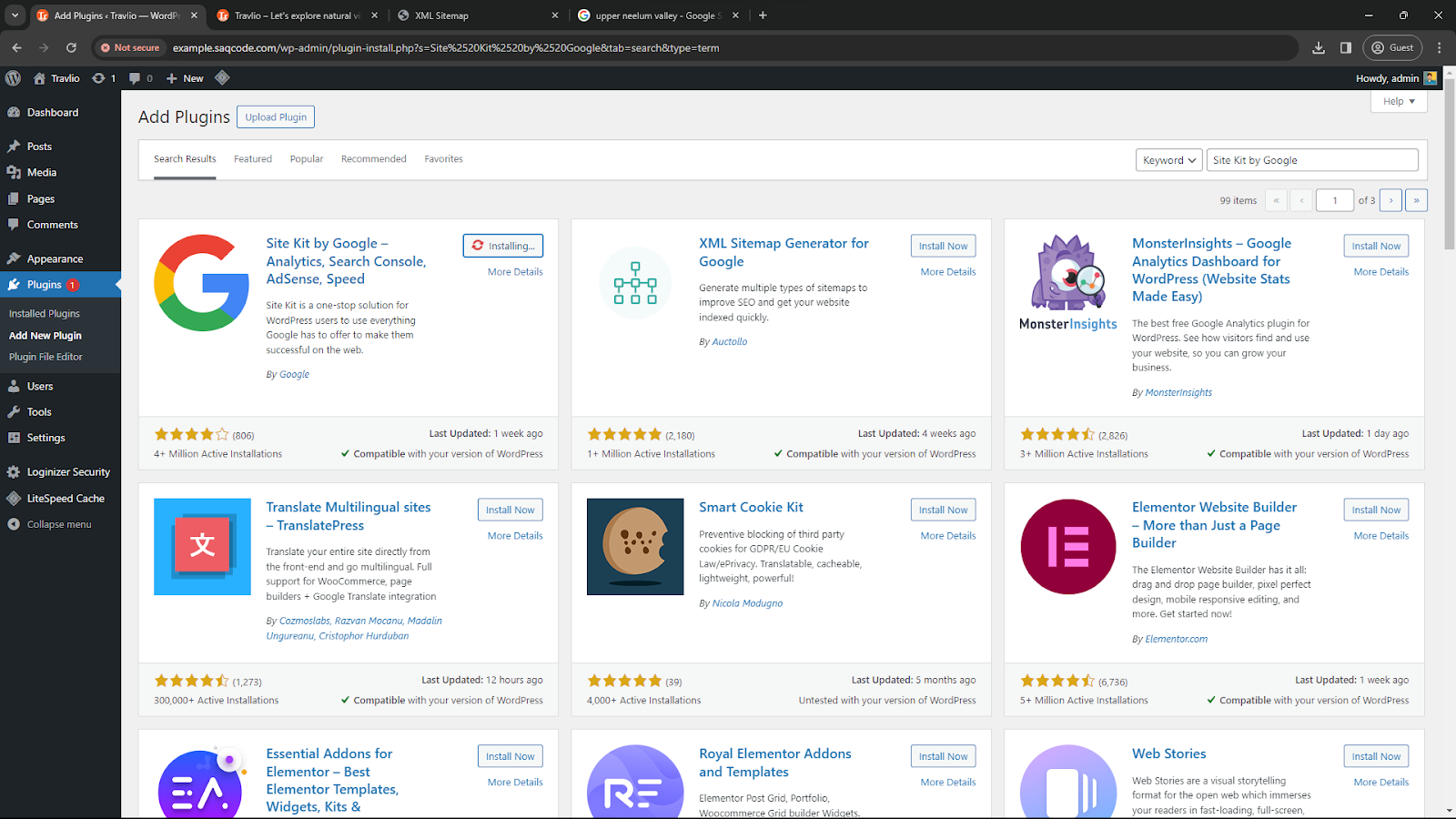1456x819 pixels.
Task: Open a new browser tab
Action: [x=763, y=15]
